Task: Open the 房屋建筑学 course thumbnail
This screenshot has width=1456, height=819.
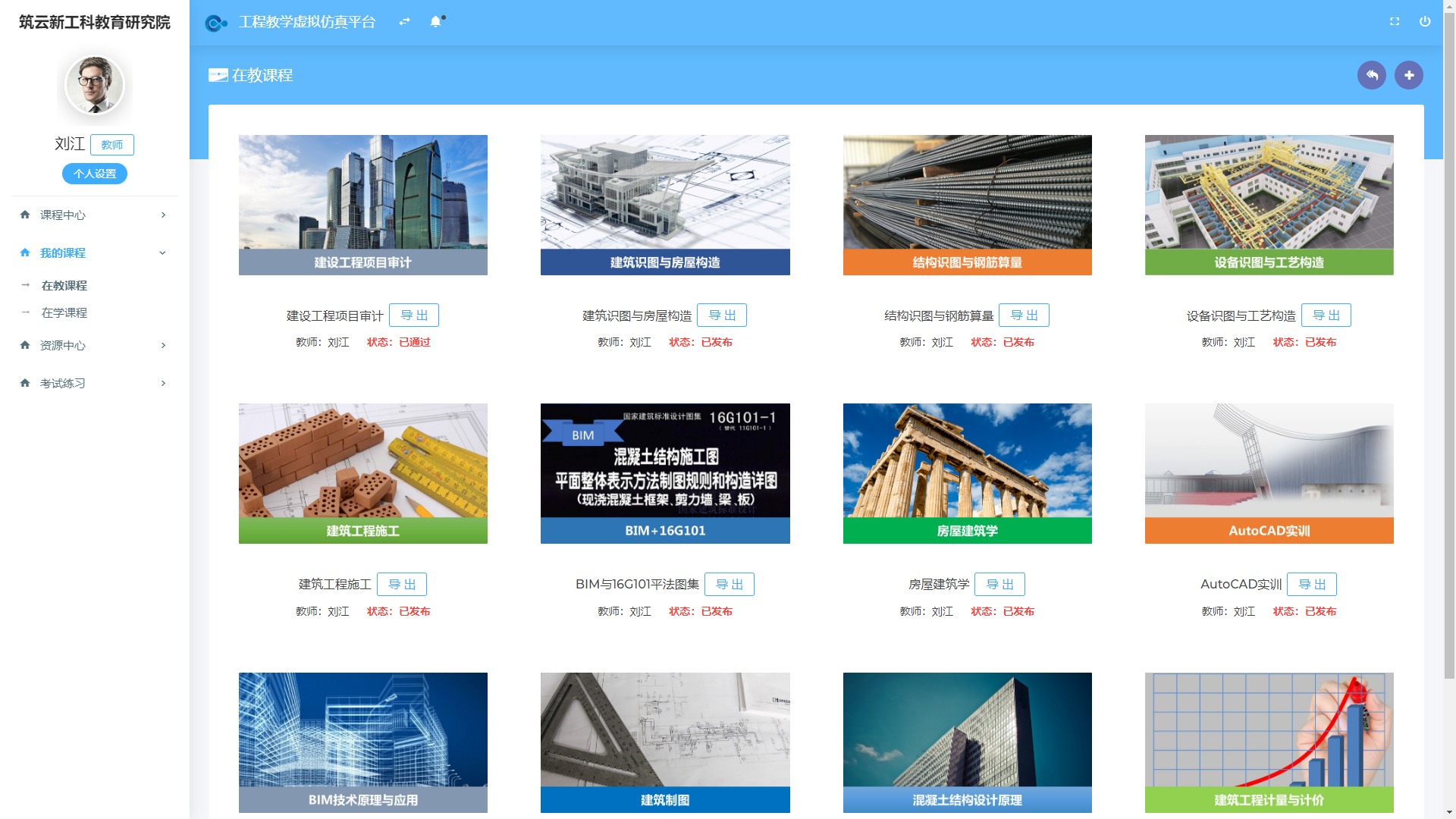Action: (x=968, y=473)
